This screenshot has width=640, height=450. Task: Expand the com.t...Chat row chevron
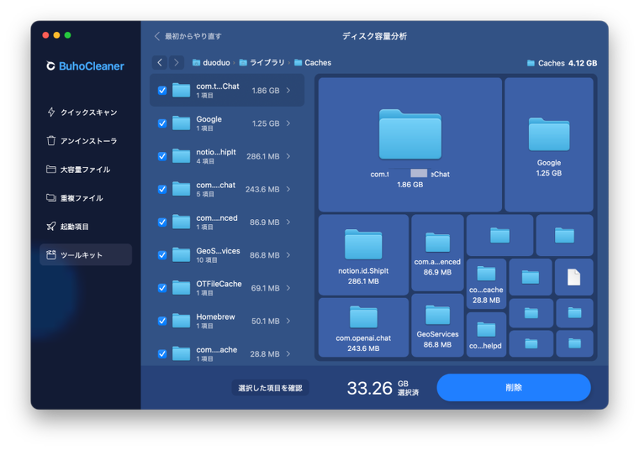click(289, 90)
